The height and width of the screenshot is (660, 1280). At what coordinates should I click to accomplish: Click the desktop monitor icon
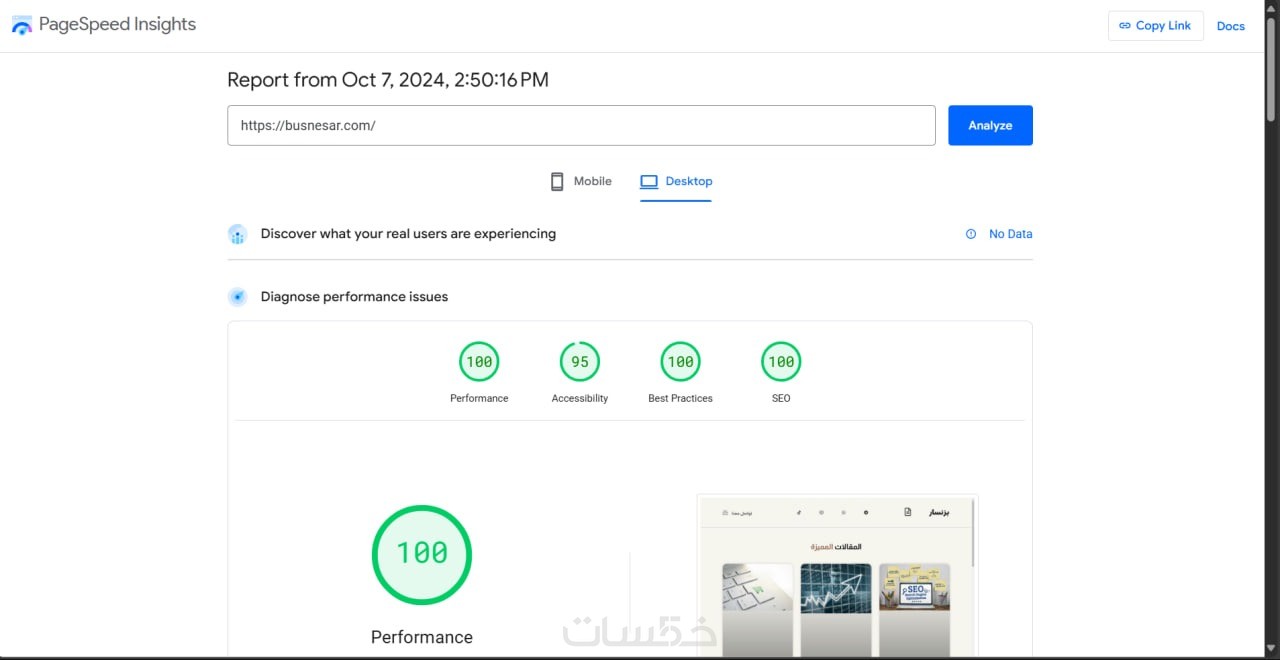(649, 181)
